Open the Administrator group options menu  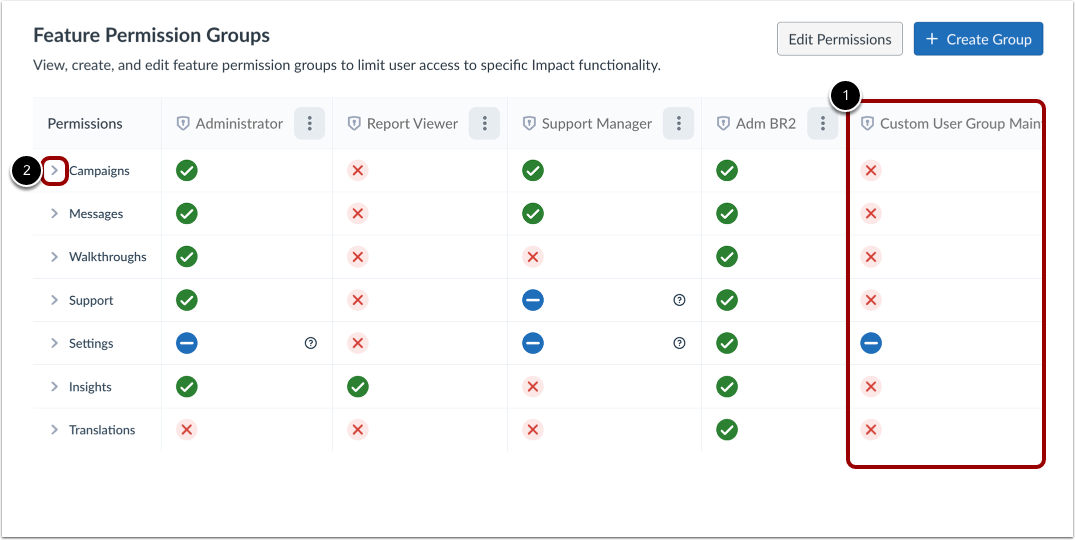pyautogui.click(x=310, y=124)
